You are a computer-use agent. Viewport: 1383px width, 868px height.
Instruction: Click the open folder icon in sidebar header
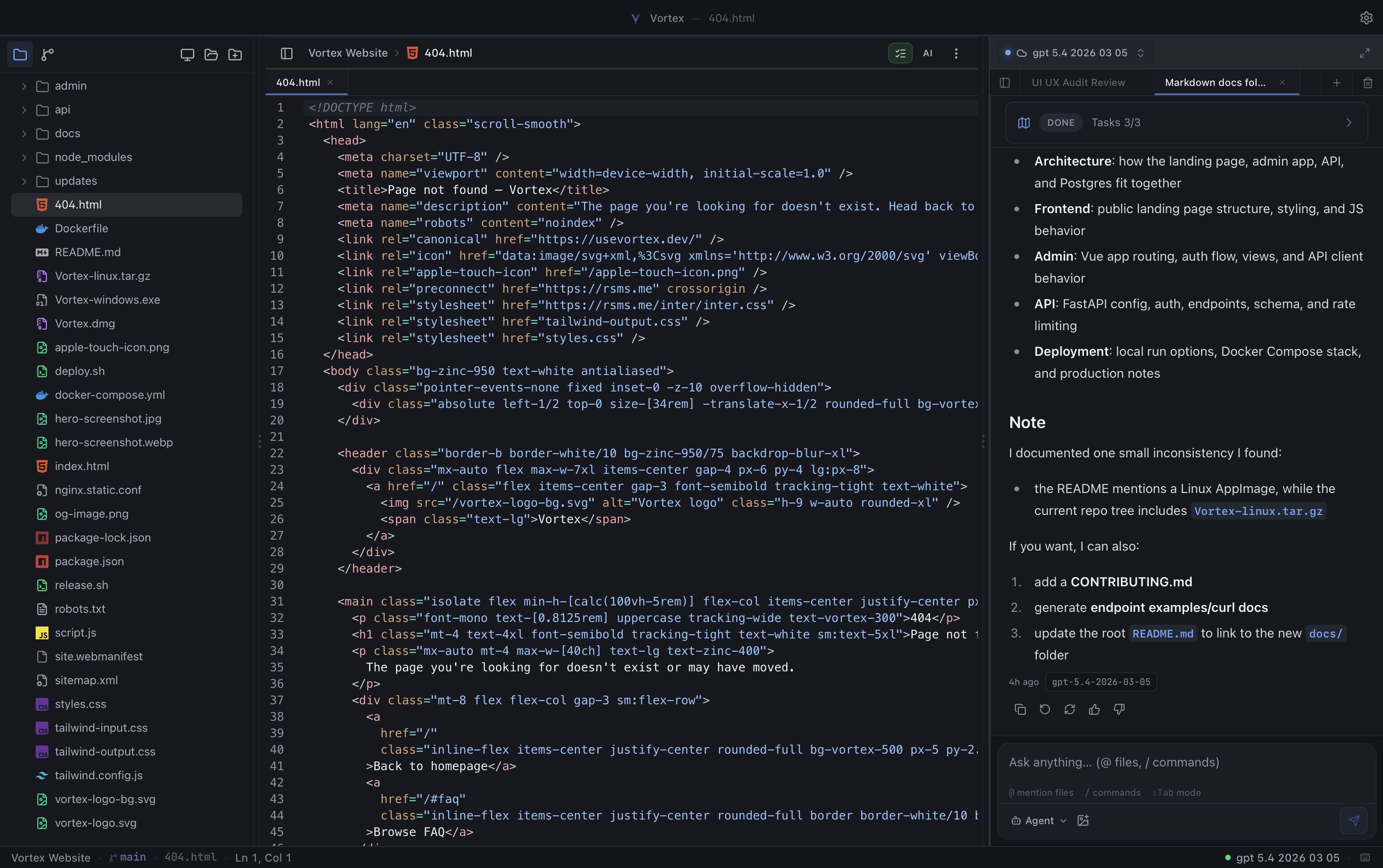(x=211, y=54)
